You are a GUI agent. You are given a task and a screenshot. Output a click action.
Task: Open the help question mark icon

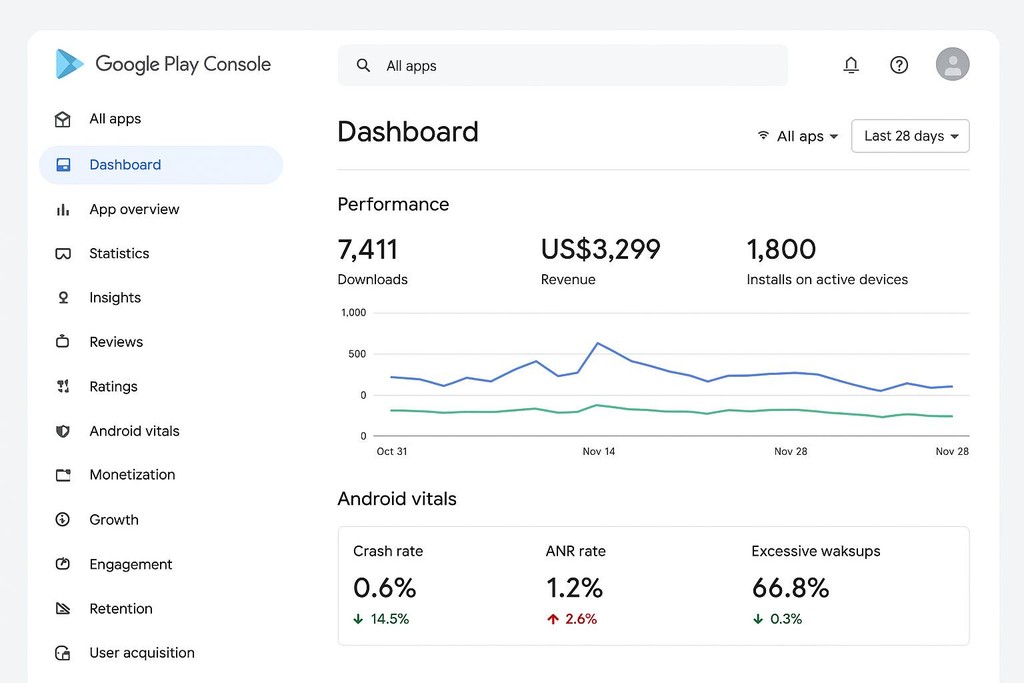(x=899, y=65)
